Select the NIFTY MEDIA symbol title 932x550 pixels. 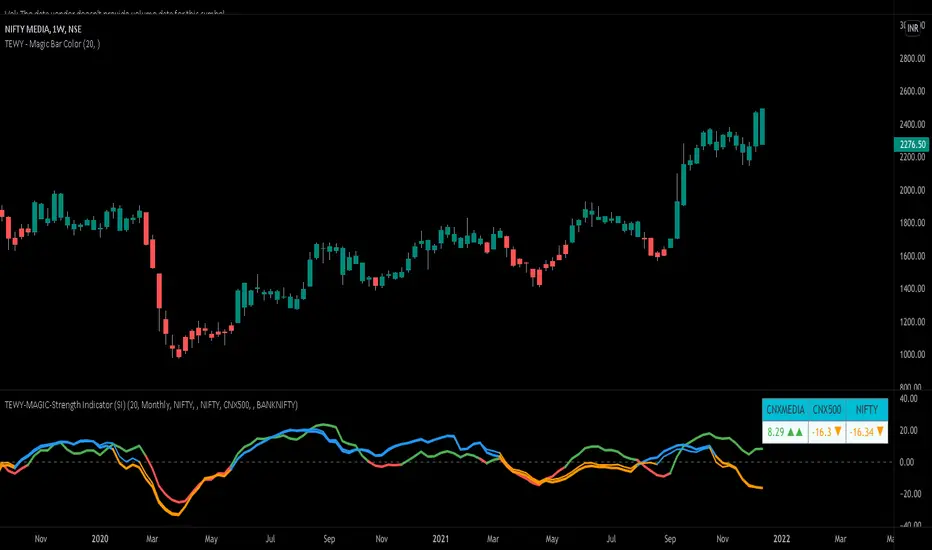(x=43, y=29)
